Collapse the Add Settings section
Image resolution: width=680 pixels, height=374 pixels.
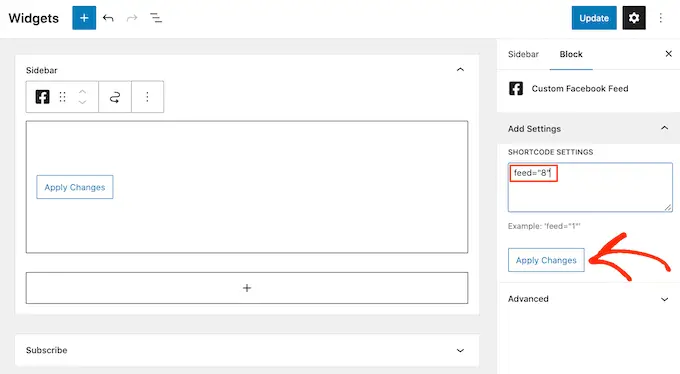(664, 128)
